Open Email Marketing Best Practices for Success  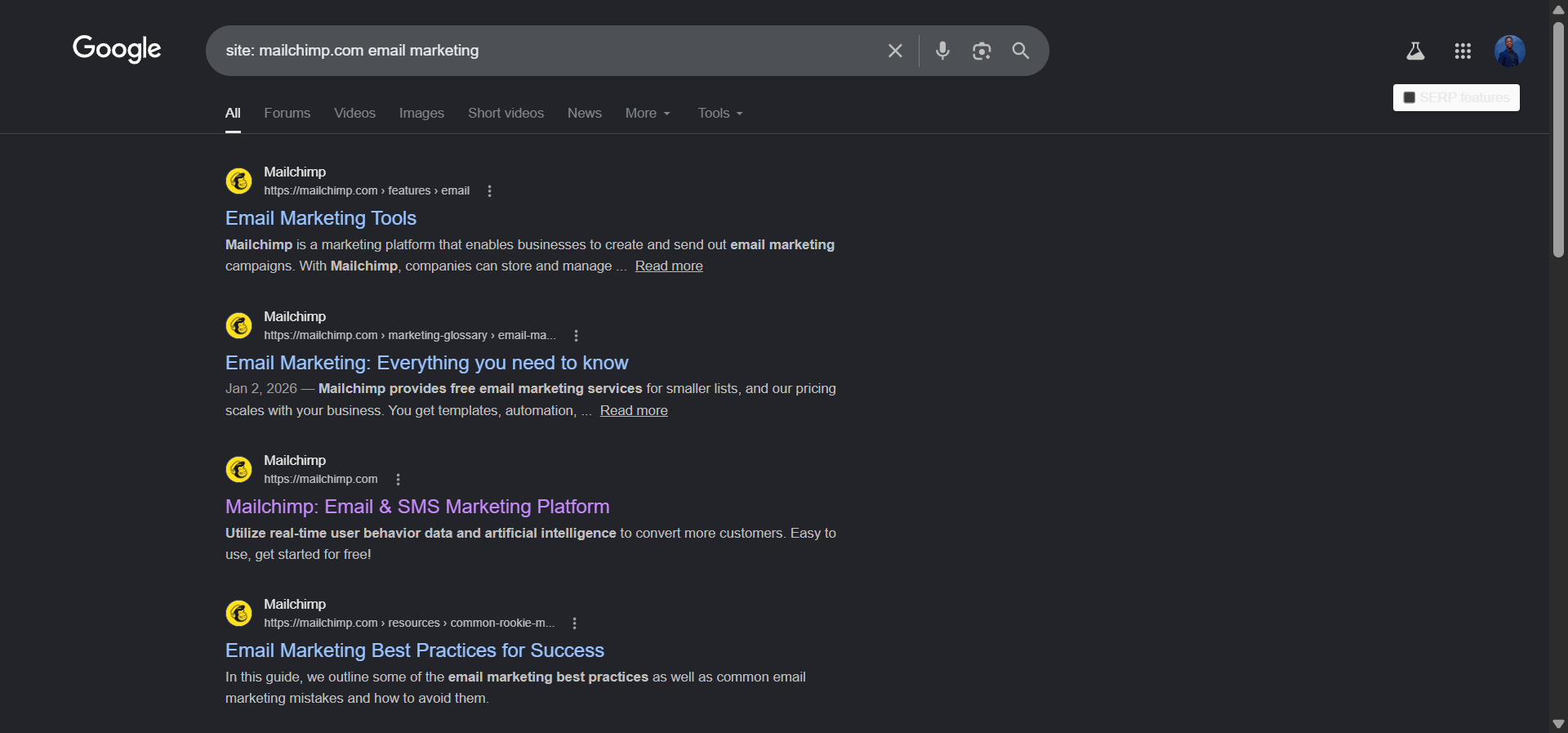(x=415, y=650)
